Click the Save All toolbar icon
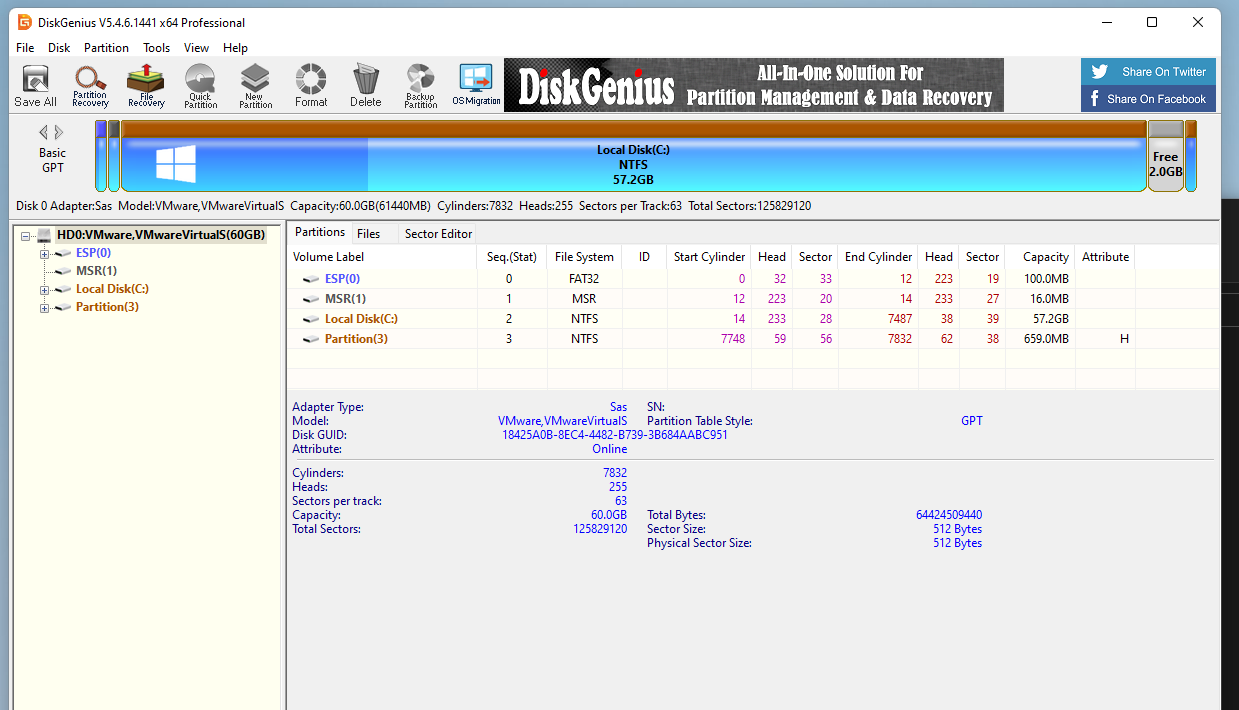 pos(35,86)
